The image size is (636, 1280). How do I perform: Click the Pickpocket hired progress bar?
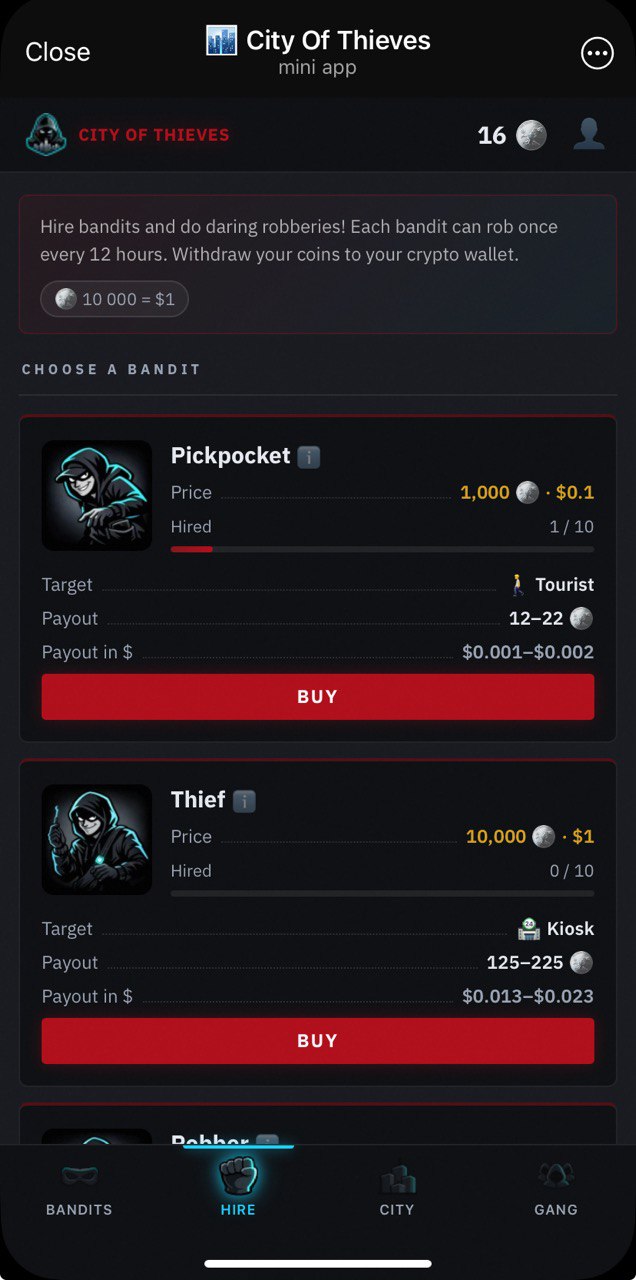click(382, 549)
